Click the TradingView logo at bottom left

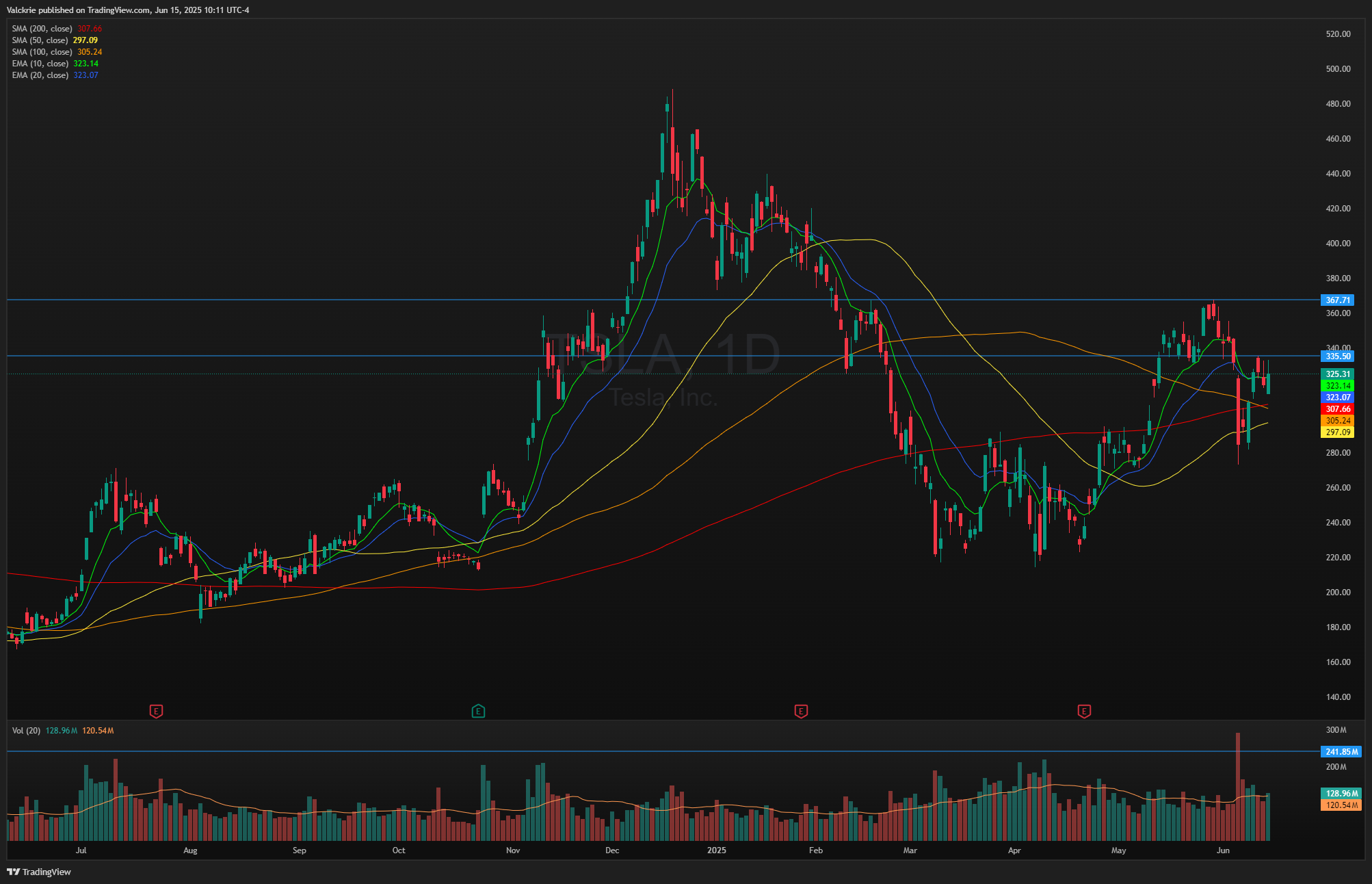39,872
